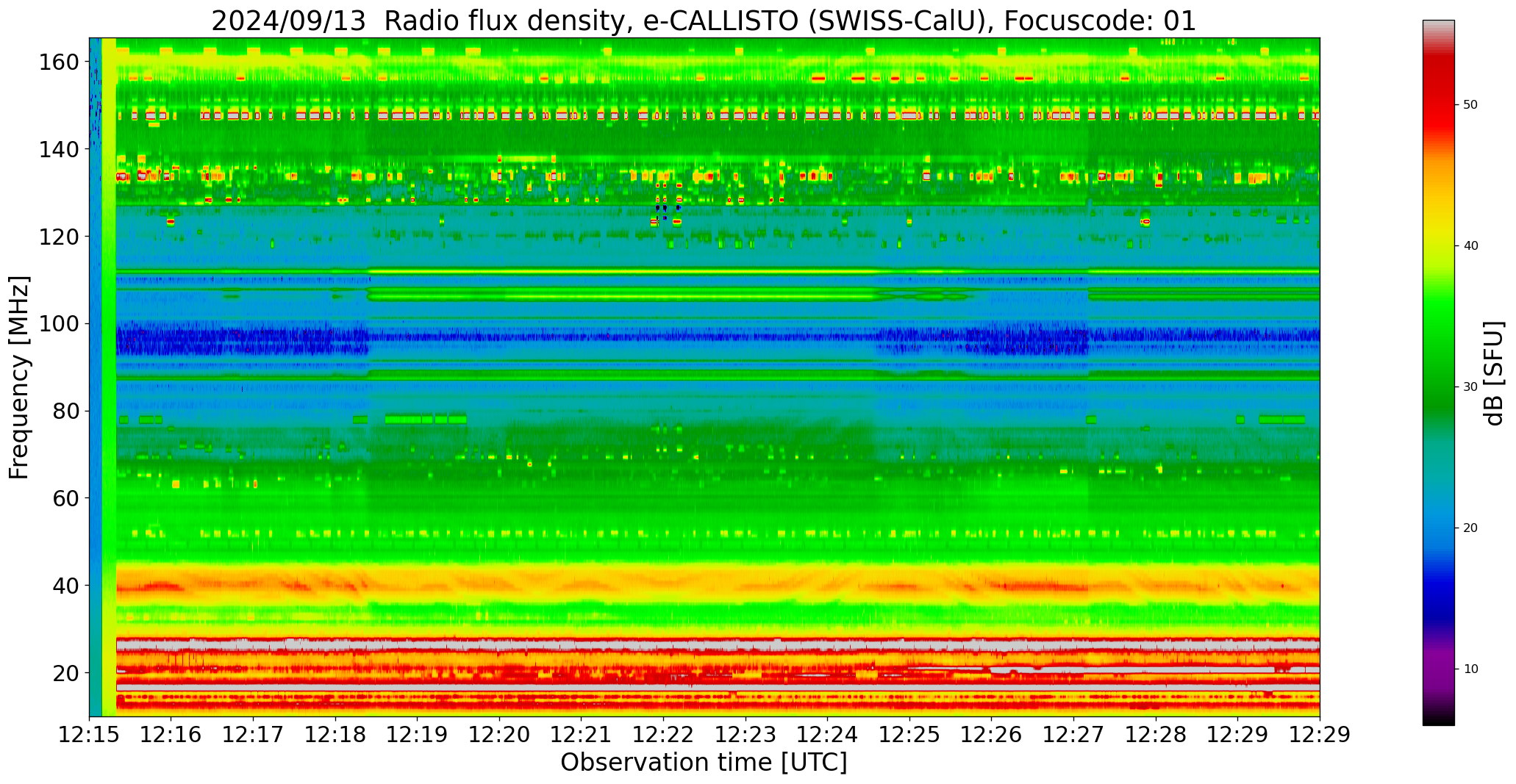Click the 80 frequency tick label
This screenshot has width=1516, height=784.
pyautogui.click(x=66, y=411)
